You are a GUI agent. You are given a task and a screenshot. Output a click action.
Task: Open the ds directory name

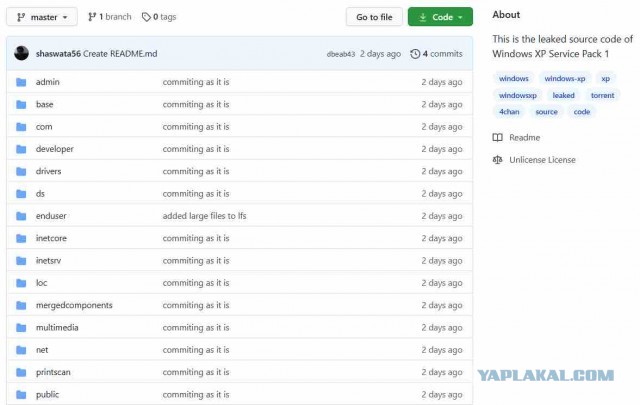[40, 194]
